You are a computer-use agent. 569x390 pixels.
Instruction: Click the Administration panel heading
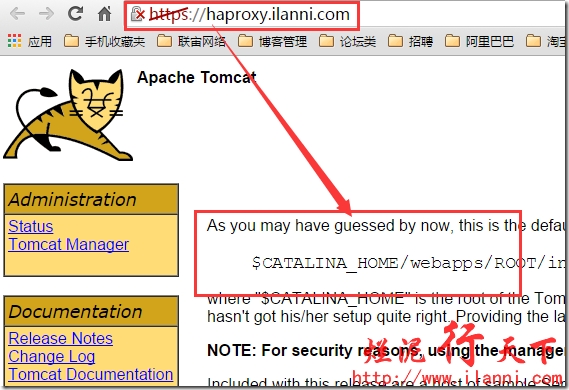[x=91, y=199]
